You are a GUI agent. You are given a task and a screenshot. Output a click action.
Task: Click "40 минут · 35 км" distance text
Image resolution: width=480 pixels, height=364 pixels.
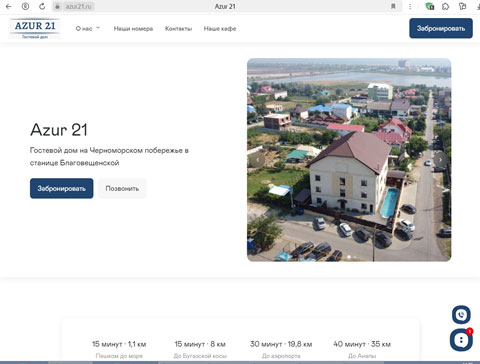362,344
